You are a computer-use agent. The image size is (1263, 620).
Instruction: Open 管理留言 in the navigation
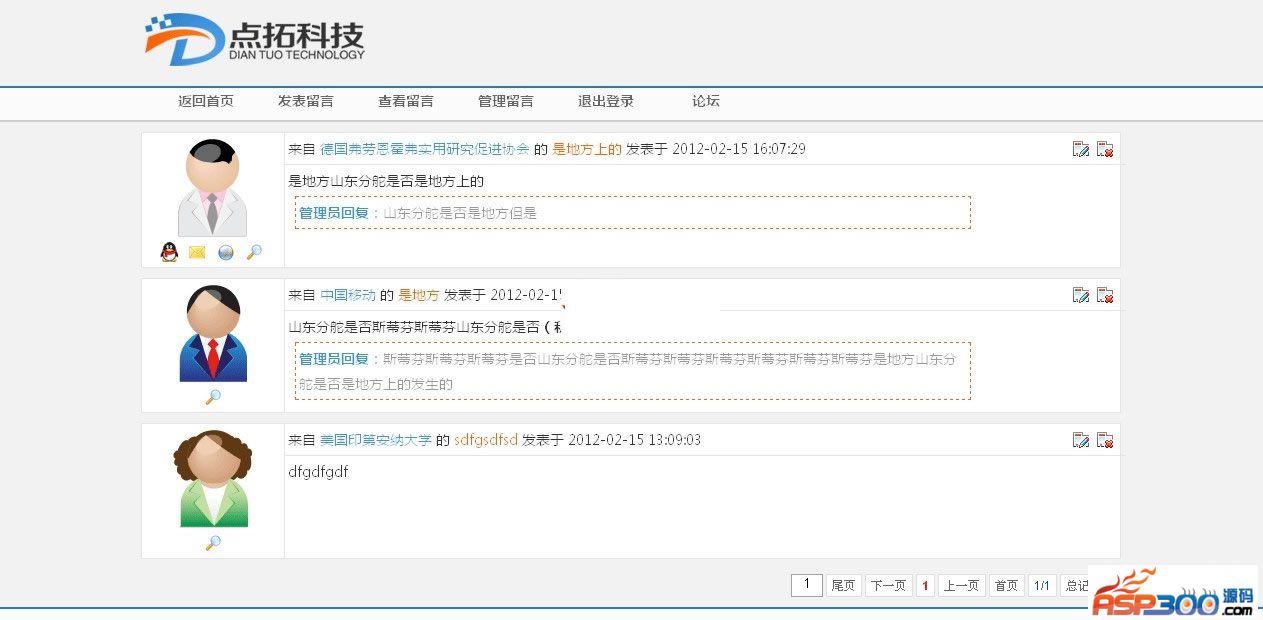[x=506, y=101]
